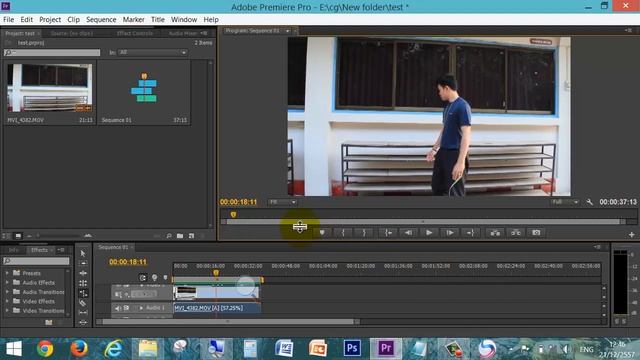Select the Slide tool
The image size is (640, 360).
coord(83,322)
